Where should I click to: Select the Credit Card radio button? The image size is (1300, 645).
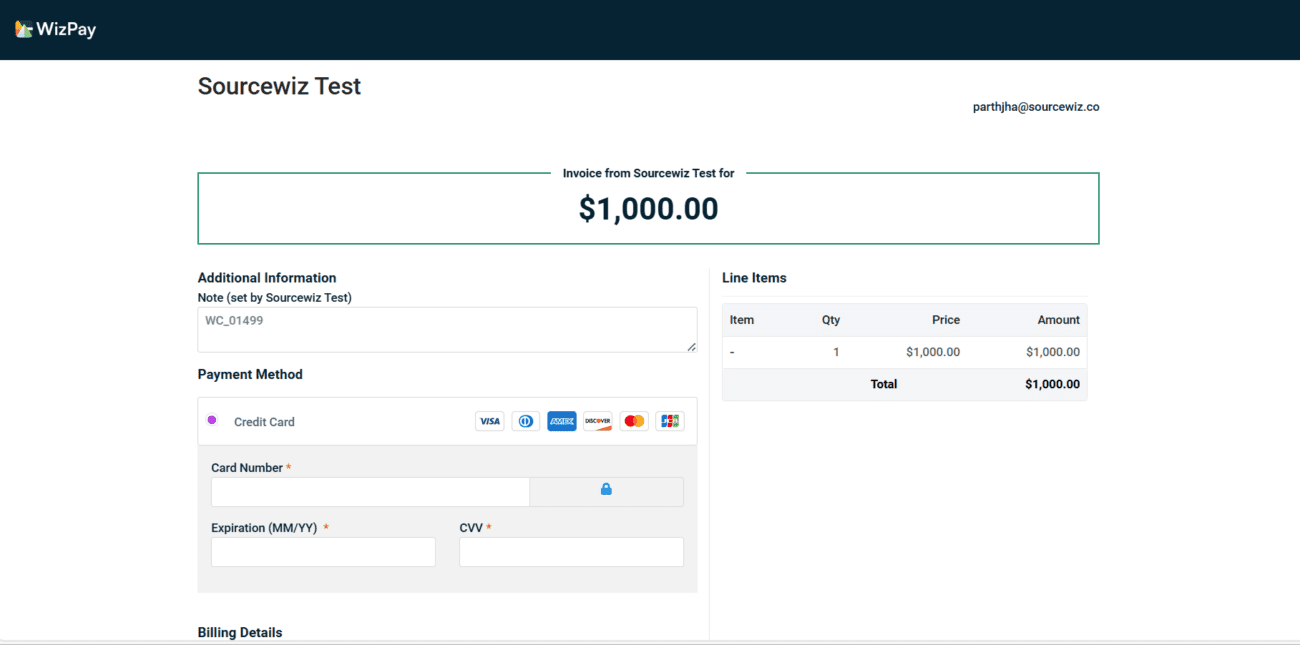[x=212, y=420]
